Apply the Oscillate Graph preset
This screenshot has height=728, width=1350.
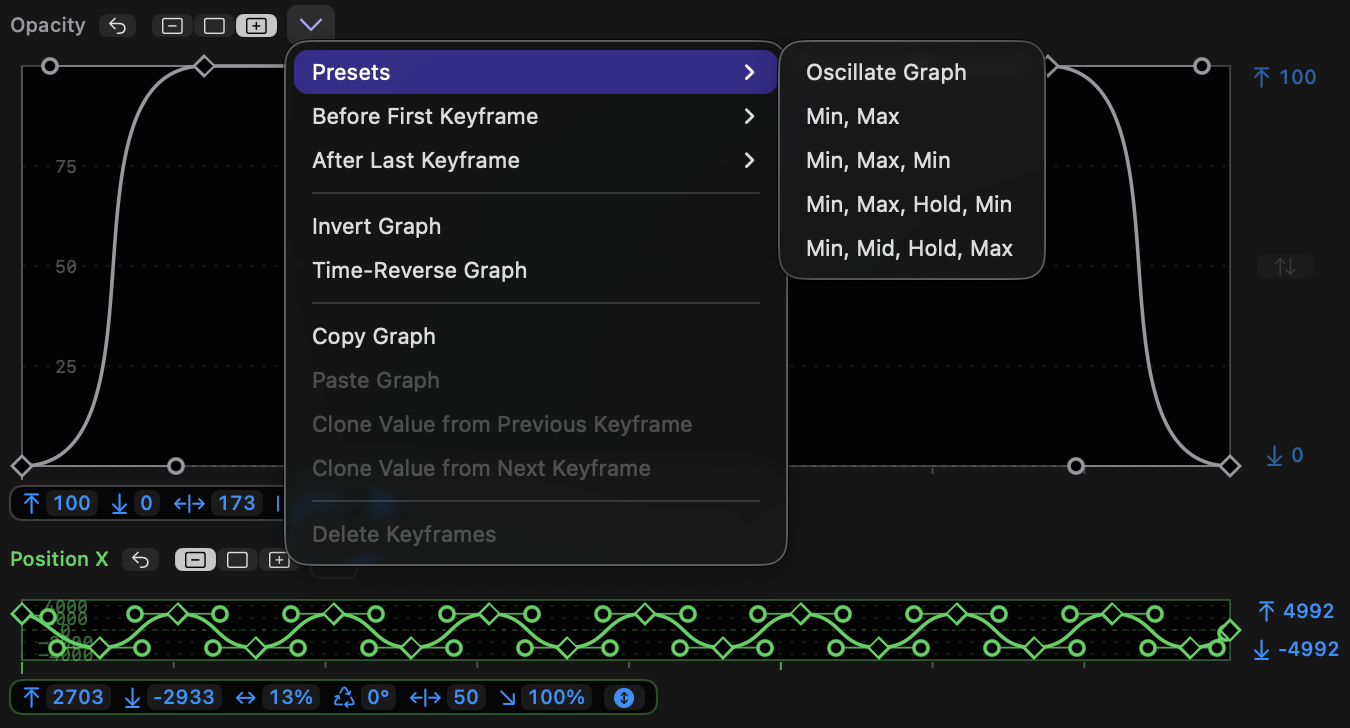[886, 73]
